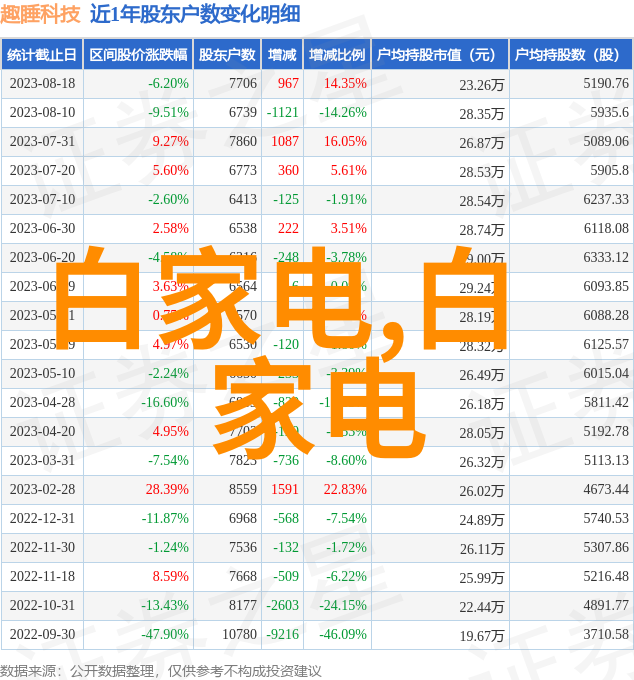This screenshot has width=634, height=680.
Task: Click the 趣睡科技 company name in title
Action: click(40, 14)
